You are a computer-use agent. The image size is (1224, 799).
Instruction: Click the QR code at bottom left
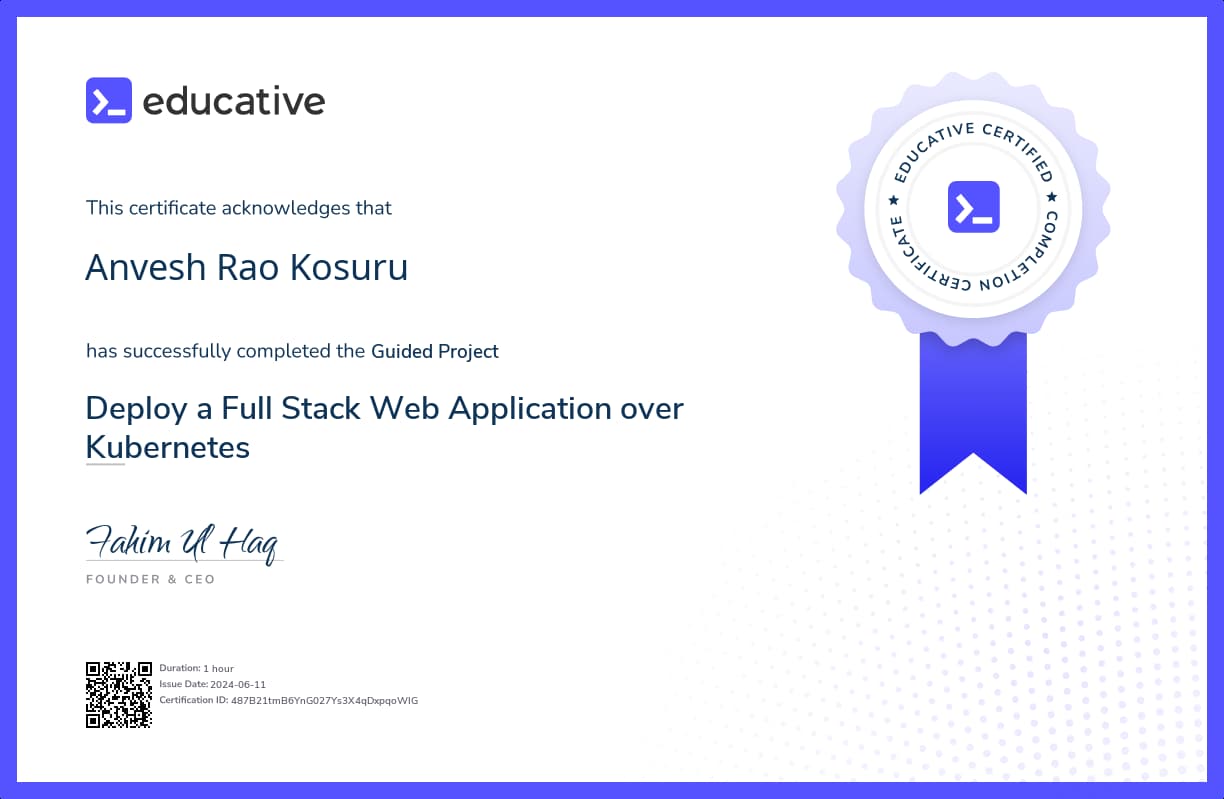(118, 694)
